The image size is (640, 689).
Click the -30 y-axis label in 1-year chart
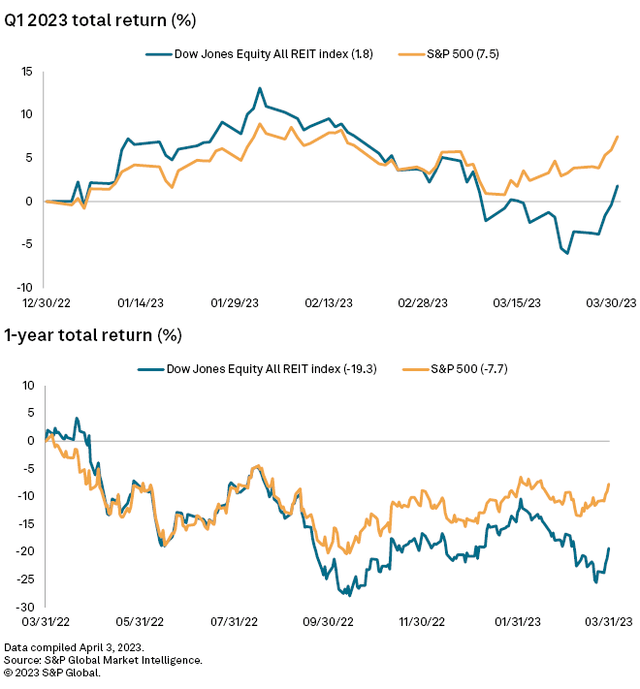point(23,607)
